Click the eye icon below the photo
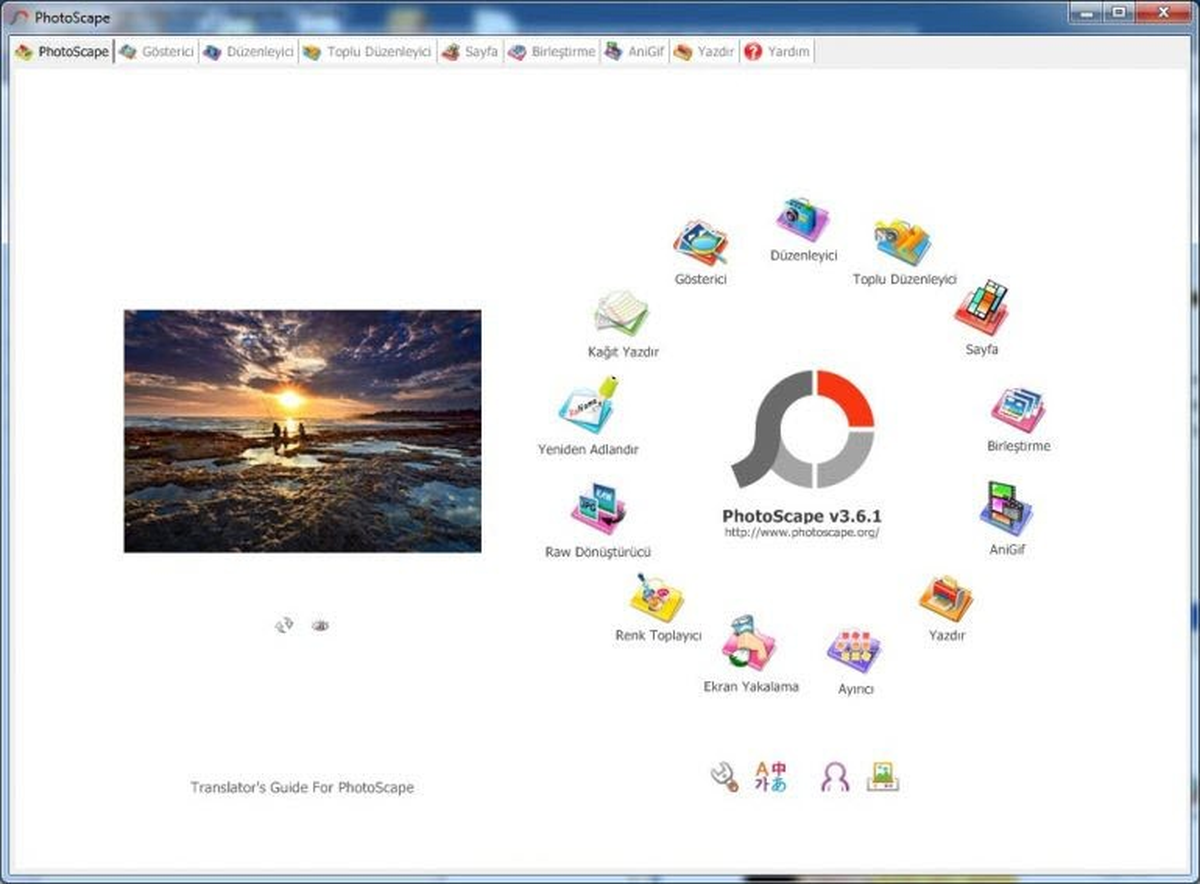The image size is (1200, 884). click(320, 626)
